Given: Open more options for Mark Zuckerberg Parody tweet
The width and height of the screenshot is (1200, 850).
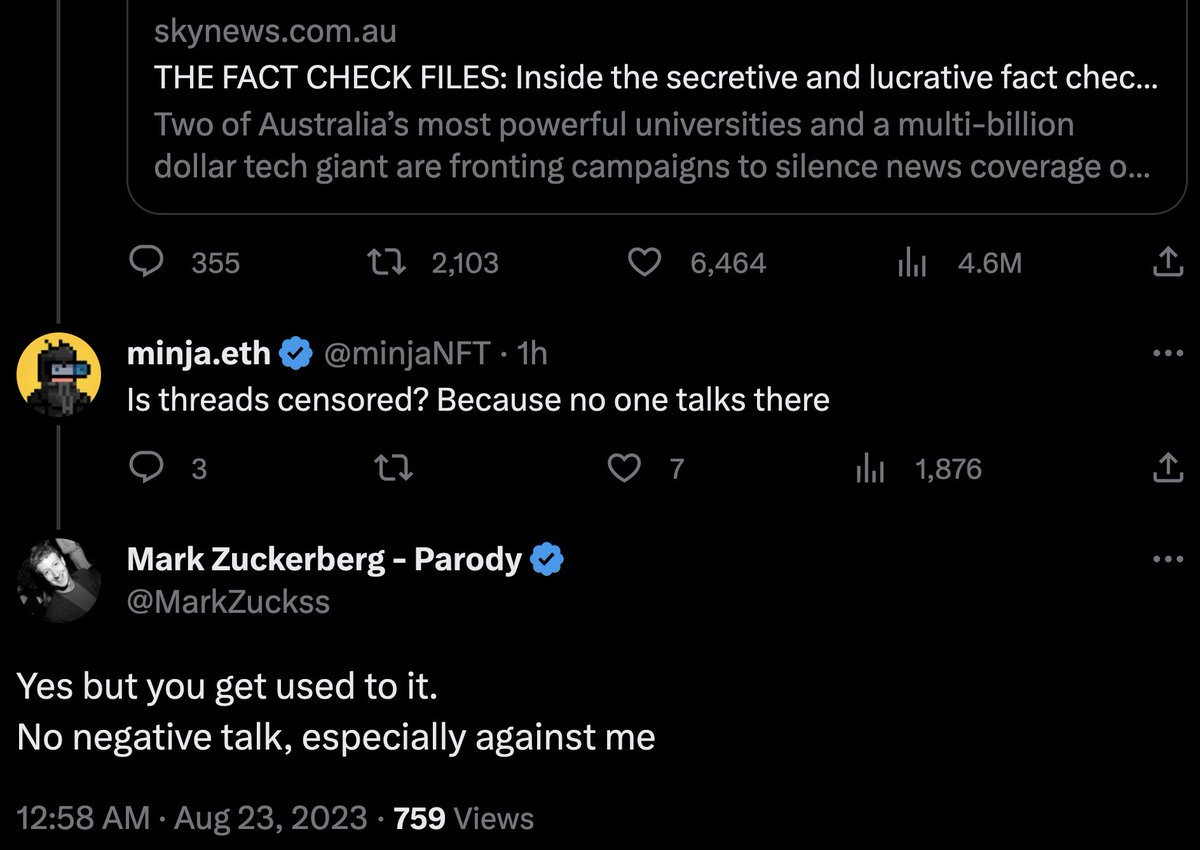Looking at the screenshot, I should tap(1167, 559).
